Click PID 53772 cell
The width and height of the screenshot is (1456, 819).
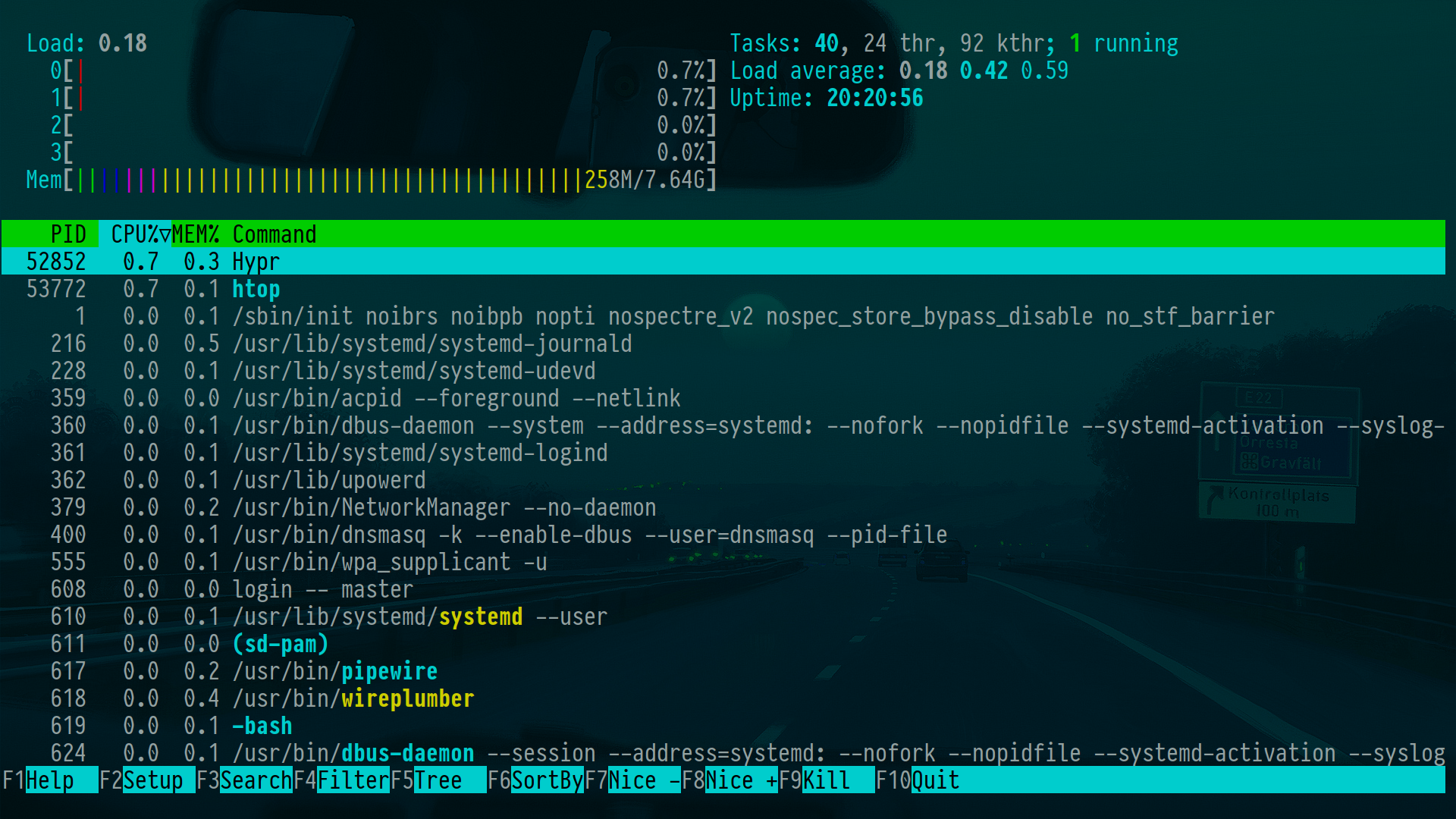click(56, 288)
